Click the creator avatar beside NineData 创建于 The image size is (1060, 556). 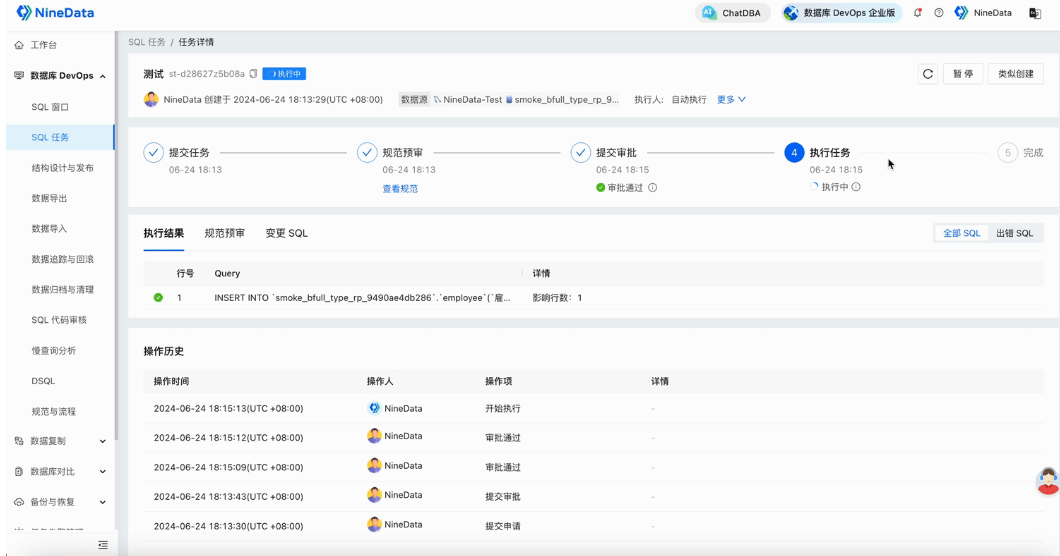[x=151, y=99]
